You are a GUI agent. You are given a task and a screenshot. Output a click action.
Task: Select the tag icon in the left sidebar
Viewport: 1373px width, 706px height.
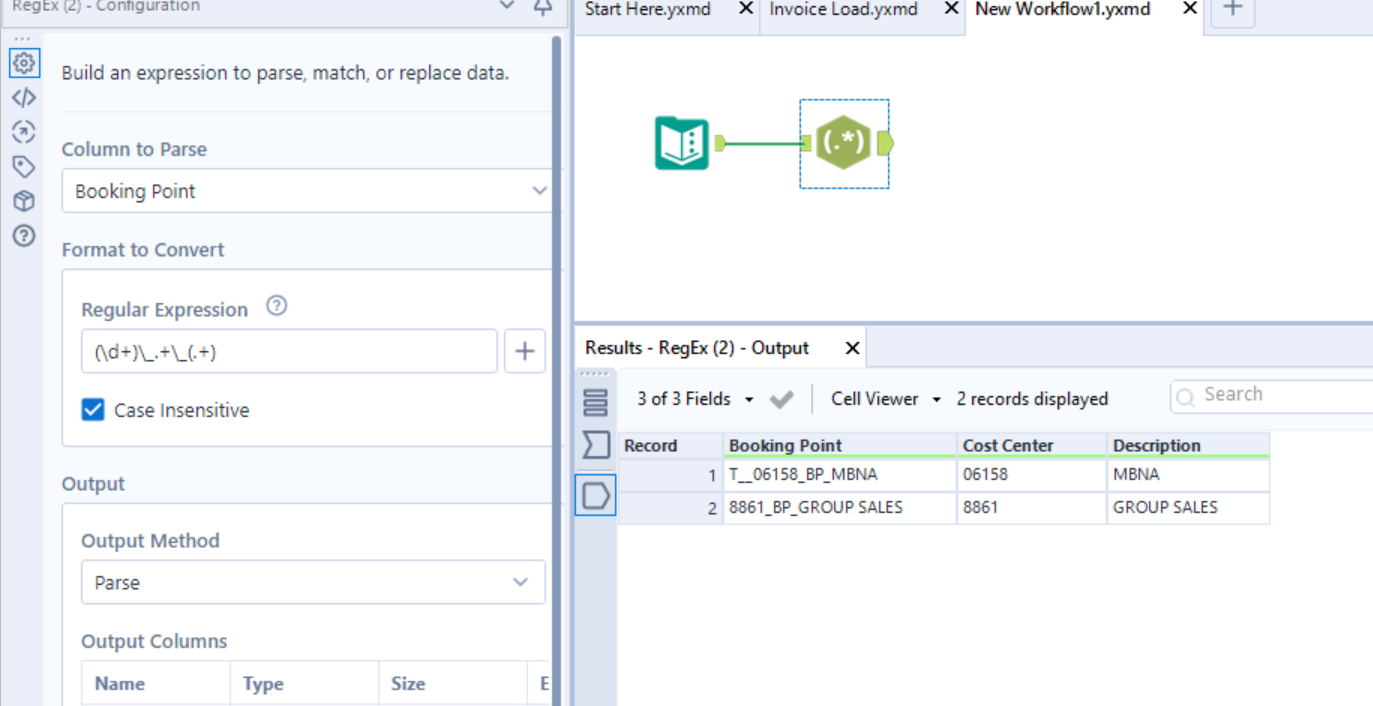pos(24,166)
